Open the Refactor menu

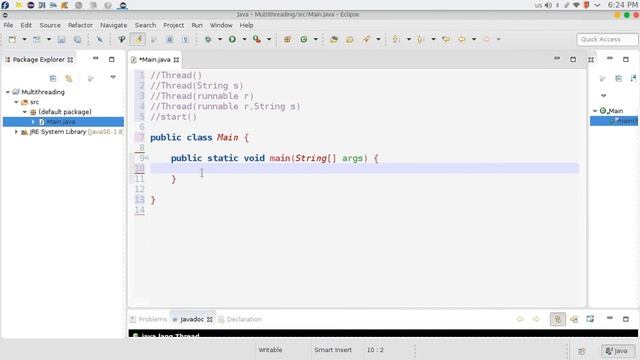coord(80,25)
